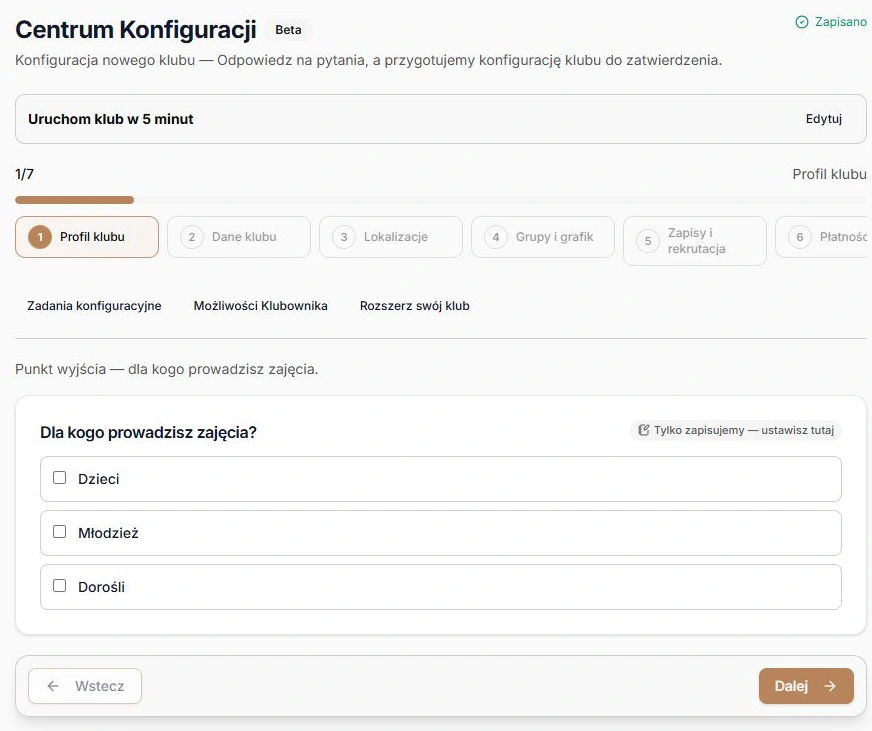872x731 pixels.
Task: Check the Dzieci checkbox
Action: [x=60, y=478]
